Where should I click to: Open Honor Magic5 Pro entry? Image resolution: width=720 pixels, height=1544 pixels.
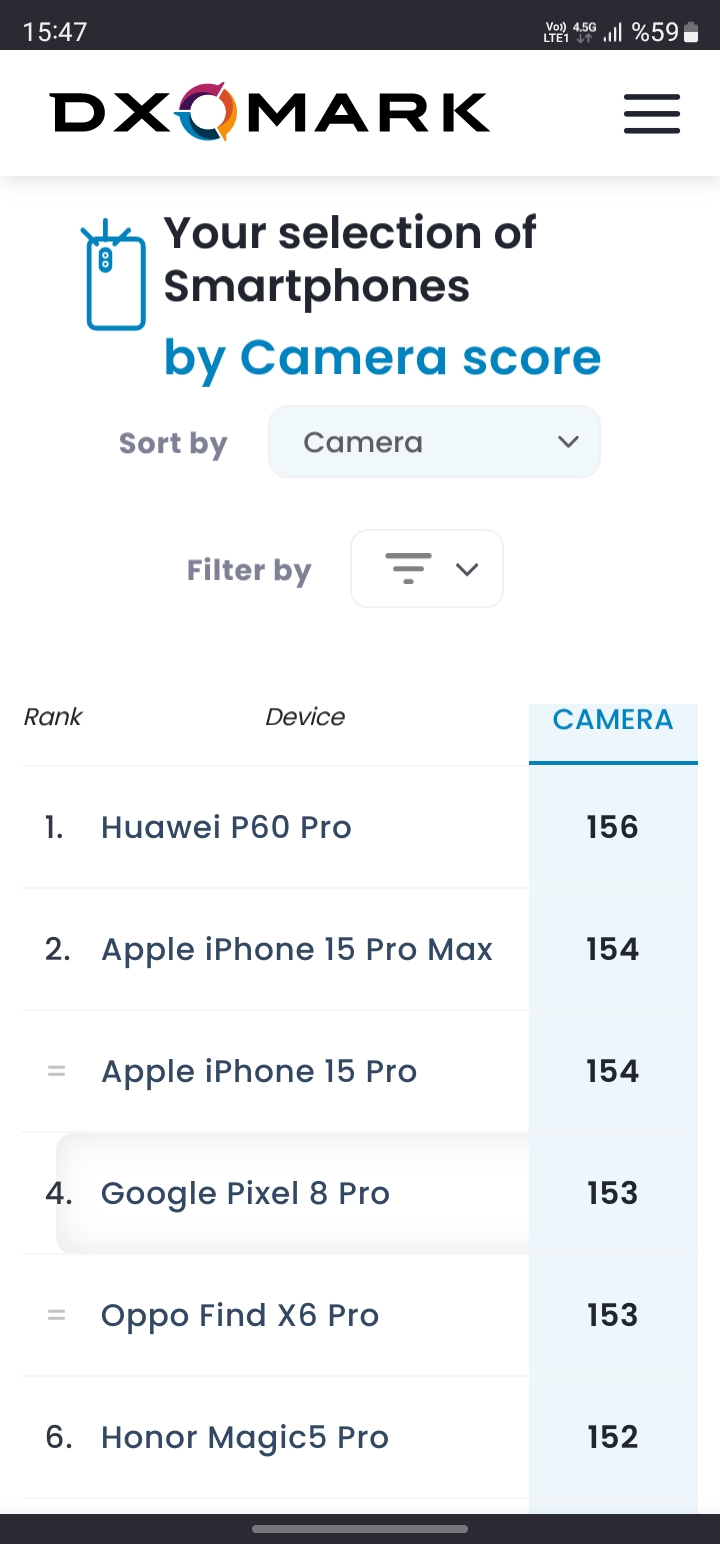click(x=245, y=1438)
